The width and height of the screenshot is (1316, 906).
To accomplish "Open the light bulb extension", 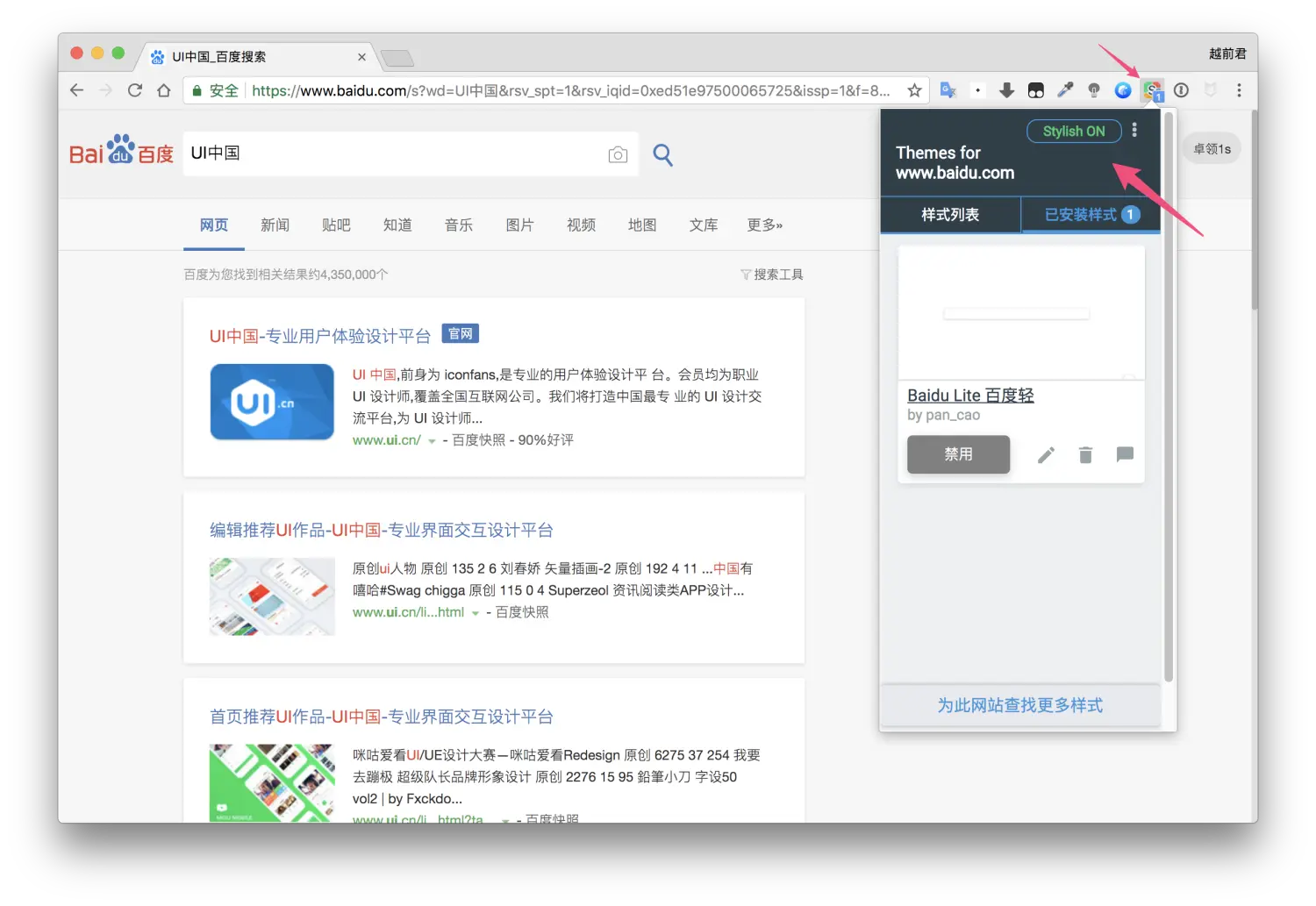I will point(1093,89).
